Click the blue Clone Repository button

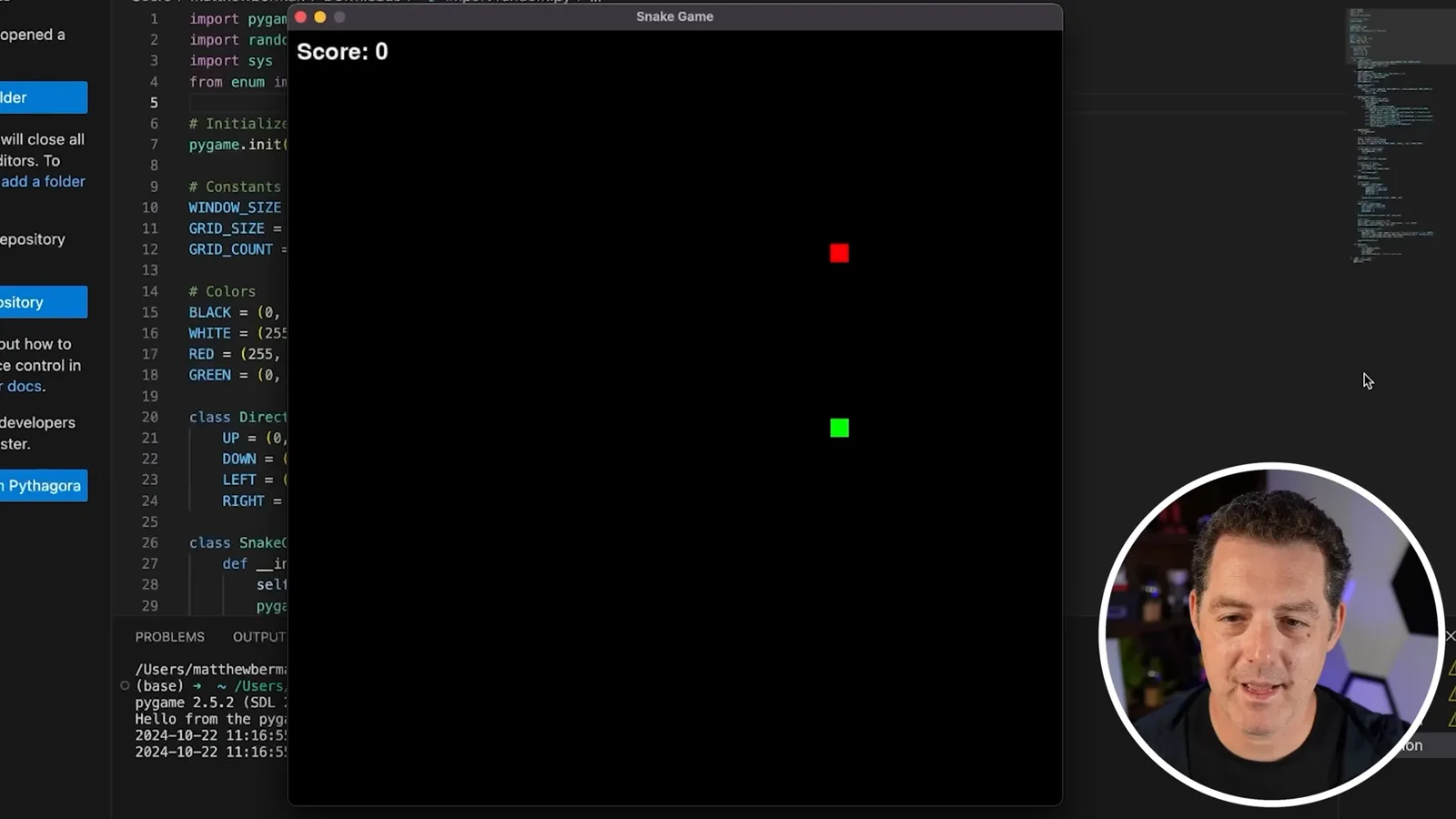44,302
